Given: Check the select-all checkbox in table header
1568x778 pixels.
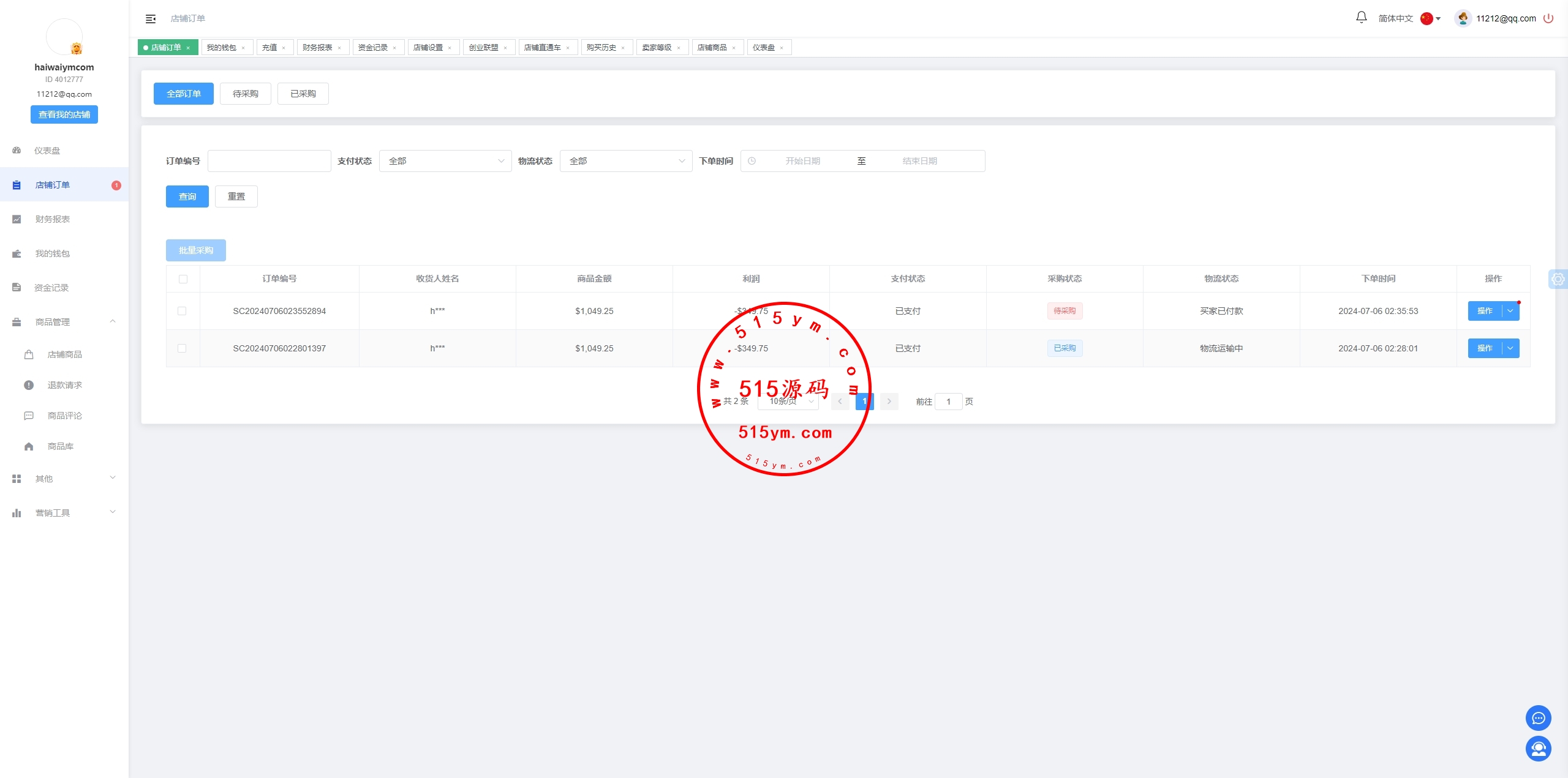Looking at the screenshot, I should (x=183, y=279).
